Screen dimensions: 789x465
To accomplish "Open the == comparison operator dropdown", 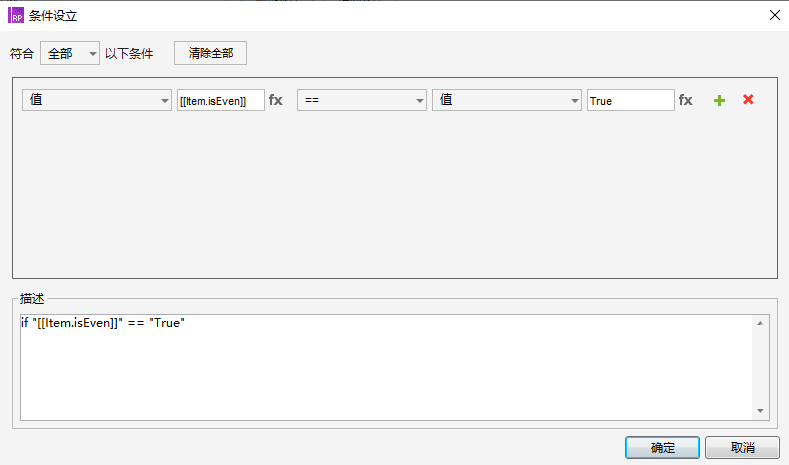I will (362, 100).
